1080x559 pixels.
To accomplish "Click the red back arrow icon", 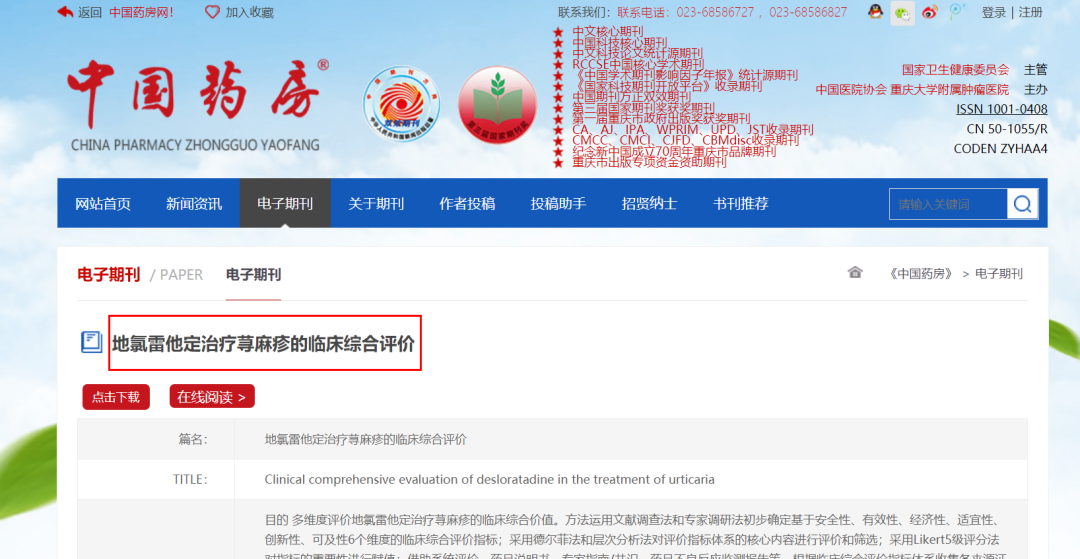I will click(x=65, y=12).
